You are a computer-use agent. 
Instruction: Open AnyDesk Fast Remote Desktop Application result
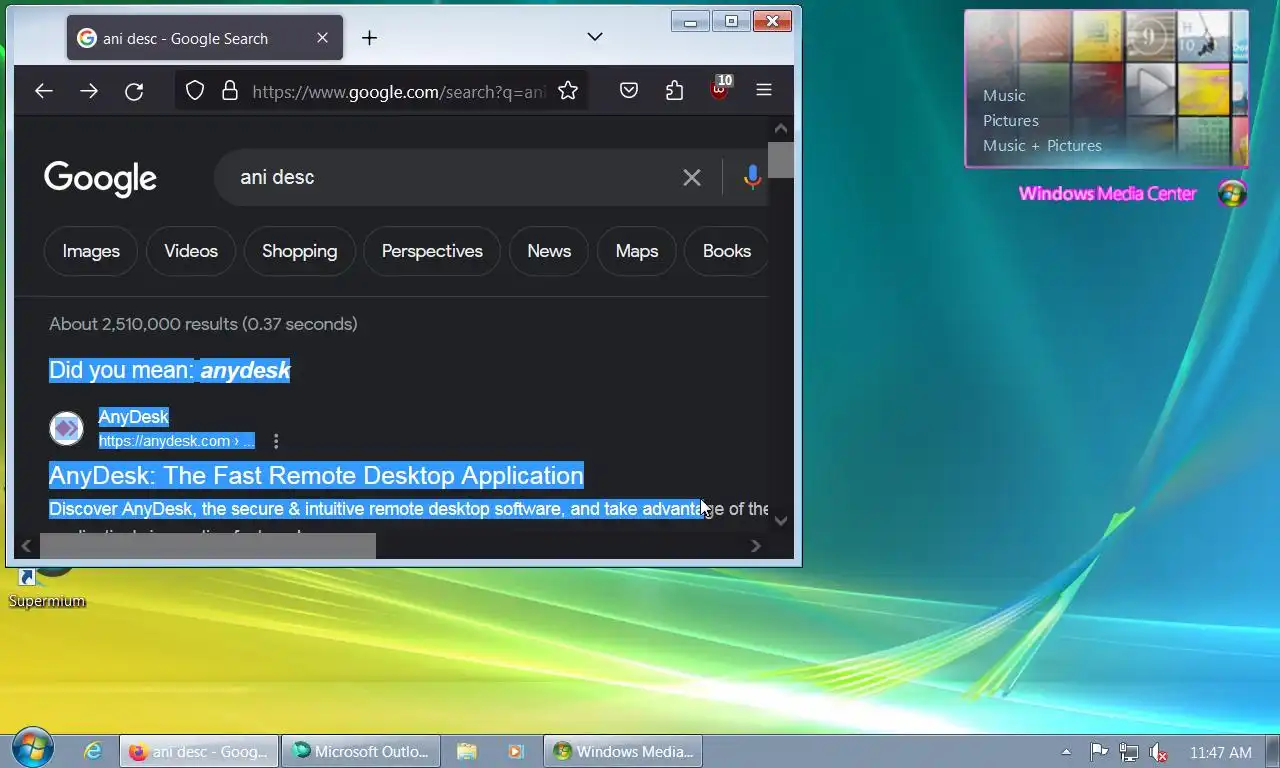(316, 475)
